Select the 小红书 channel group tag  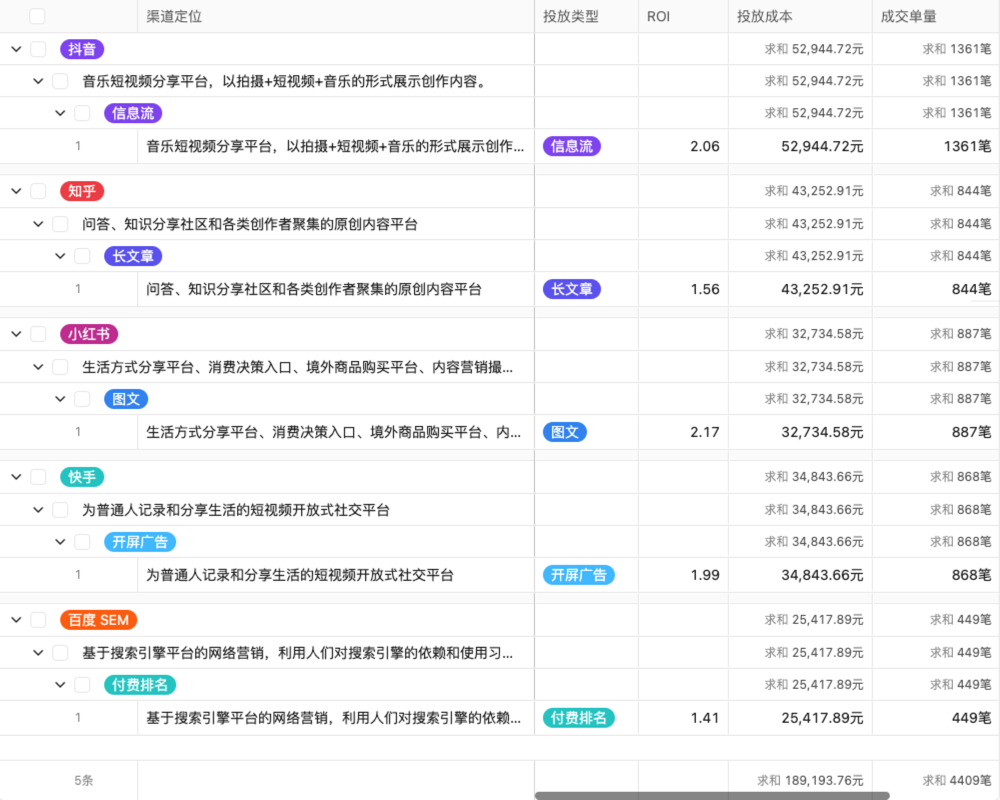pos(86,333)
